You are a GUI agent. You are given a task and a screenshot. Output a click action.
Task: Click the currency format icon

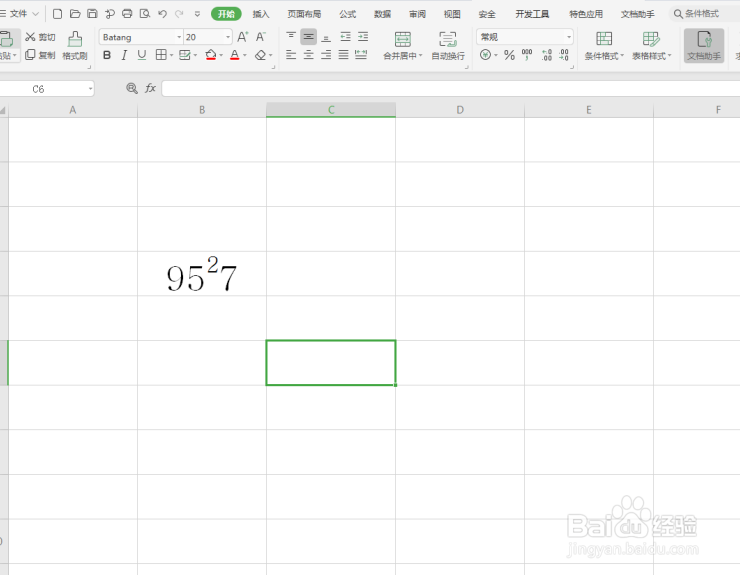(x=485, y=55)
